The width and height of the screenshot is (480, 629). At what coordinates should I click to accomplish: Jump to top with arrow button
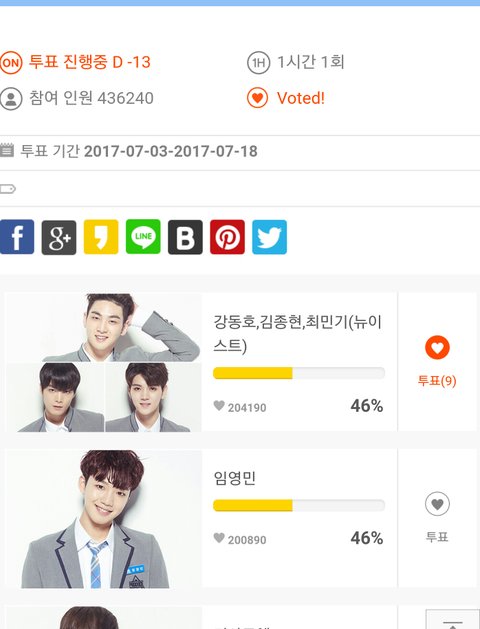pos(452,619)
